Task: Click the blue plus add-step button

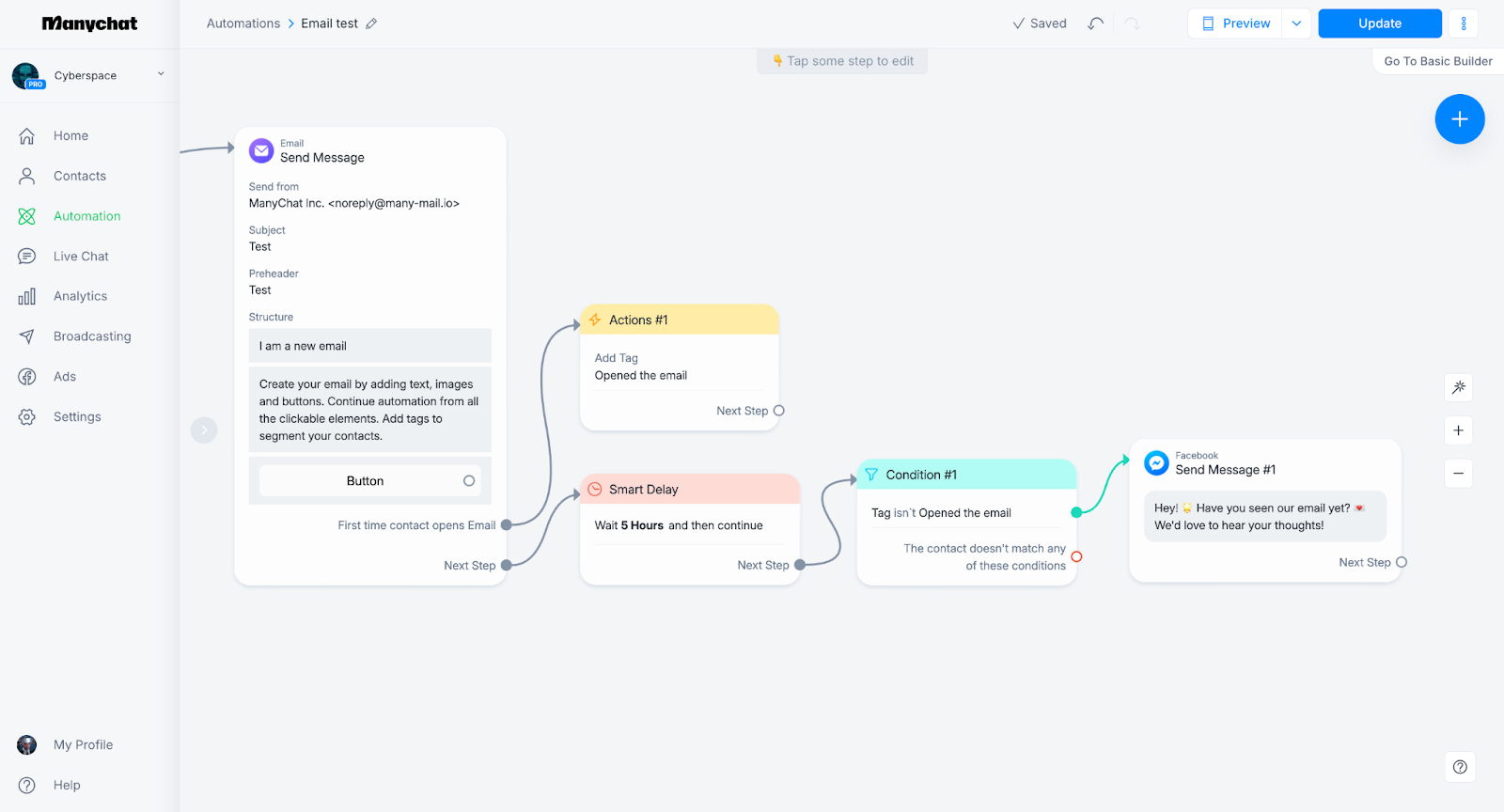Action: pyautogui.click(x=1459, y=119)
